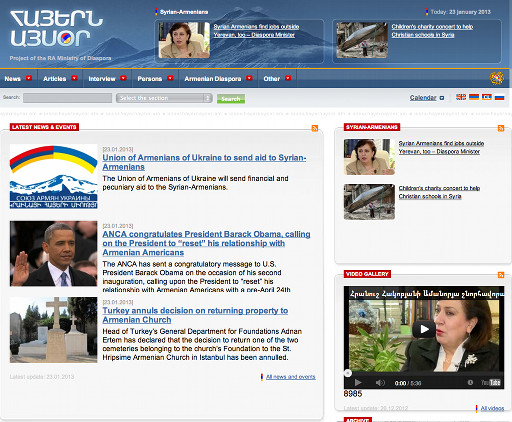This screenshot has width=512, height=422.
Task: Click the 'VIDEO GALLERY' section label
Action: (x=367, y=274)
